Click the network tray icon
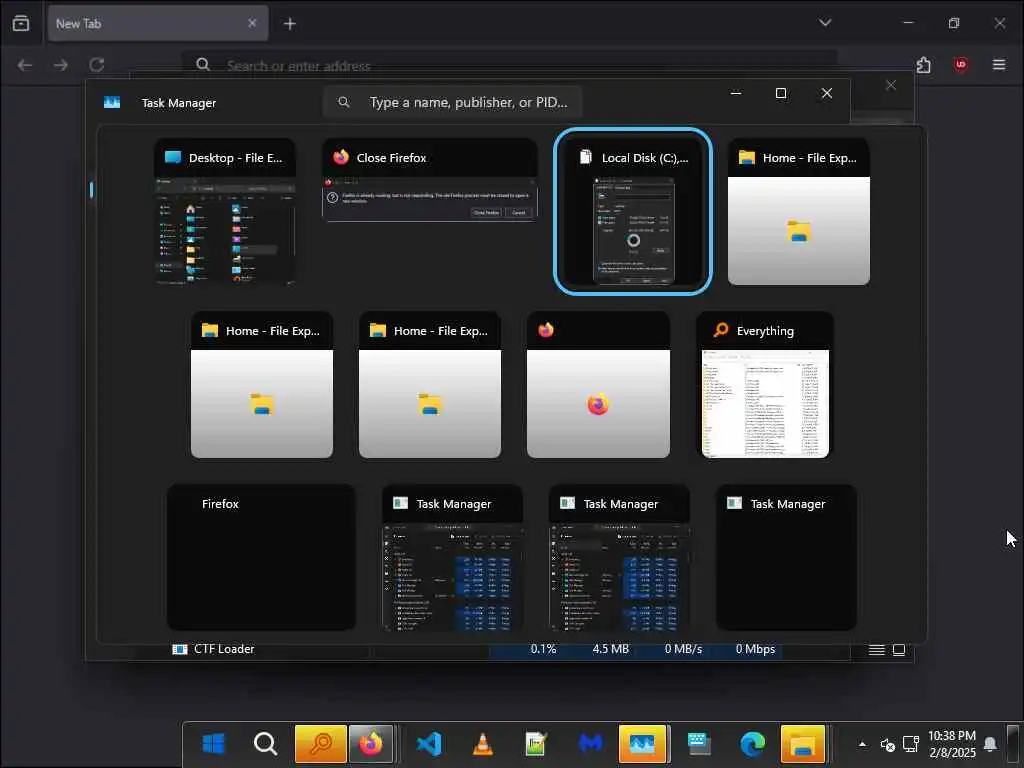Screen dimensions: 1024x768 911,744
